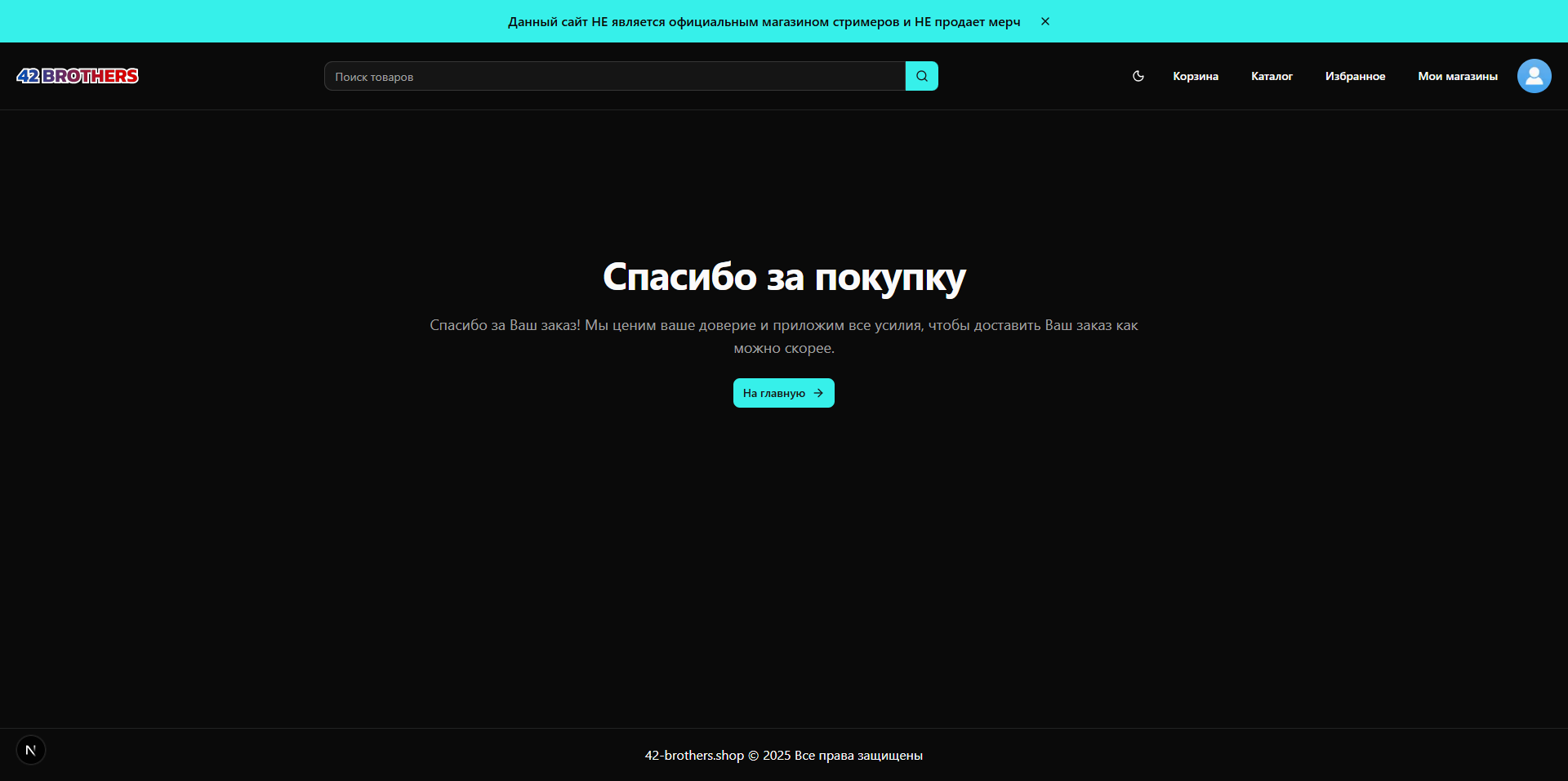Viewport: 1568px width, 781px height.
Task: Click the 42 Brothers logo
Action: (x=78, y=76)
